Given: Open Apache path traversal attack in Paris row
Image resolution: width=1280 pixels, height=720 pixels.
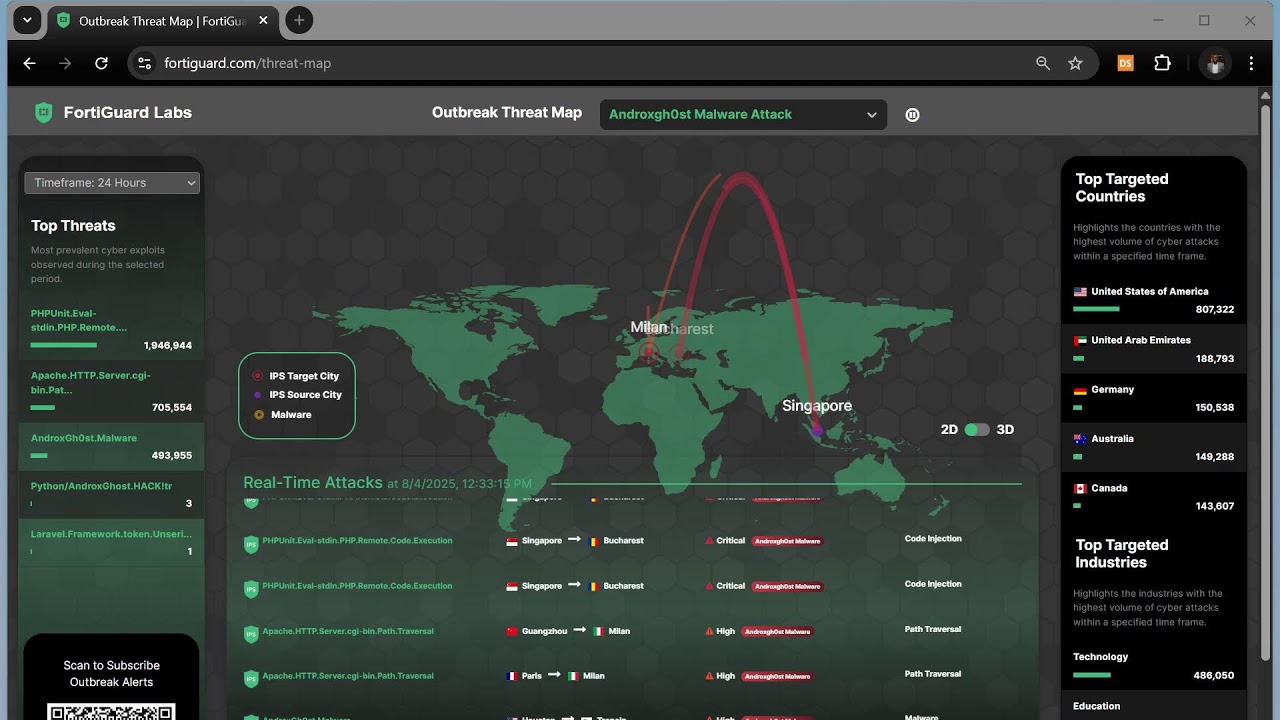Looking at the screenshot, I should 348,676.
